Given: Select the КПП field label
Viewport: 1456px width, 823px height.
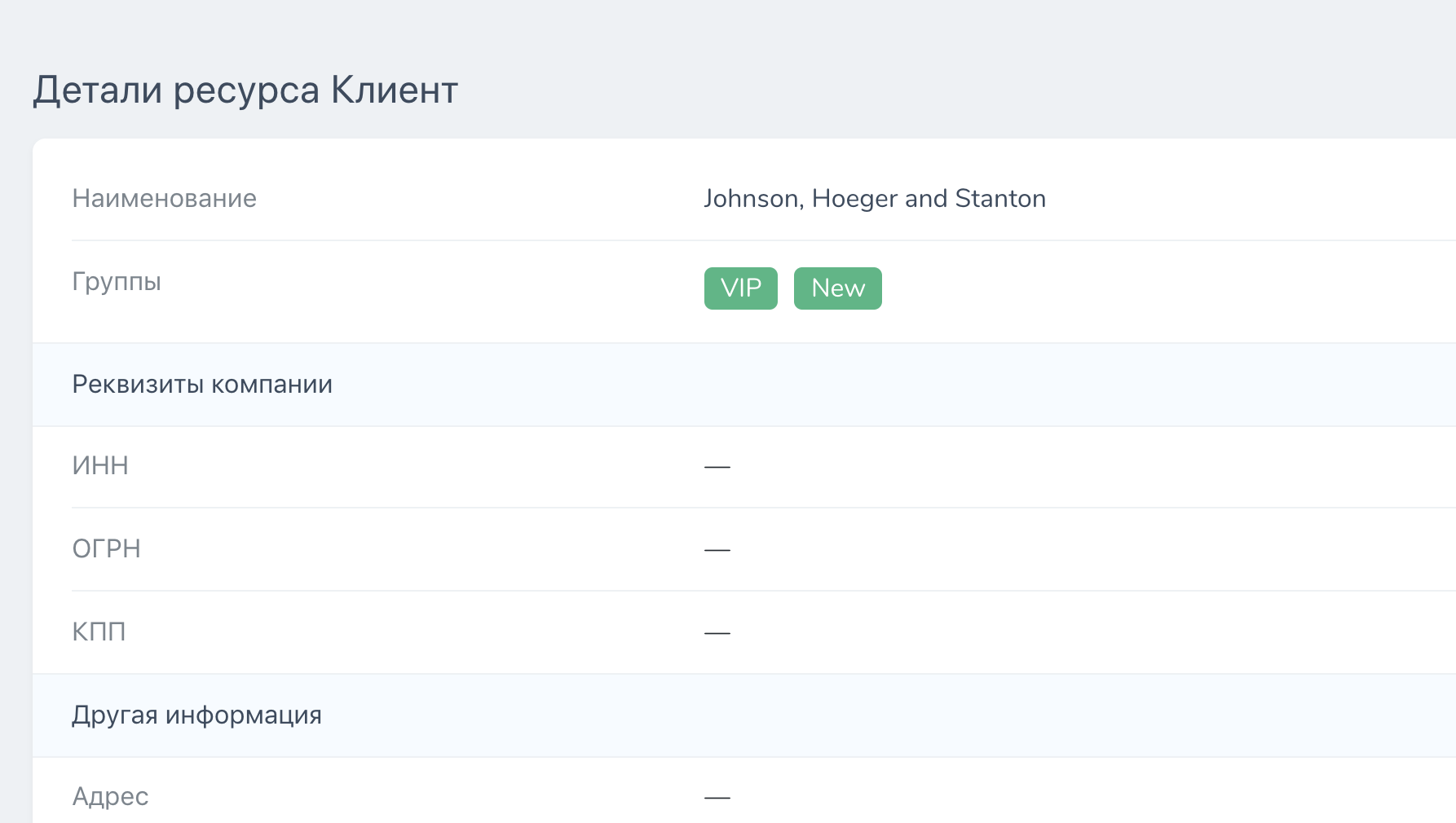Looking at the screenshot, I should 99,632.
